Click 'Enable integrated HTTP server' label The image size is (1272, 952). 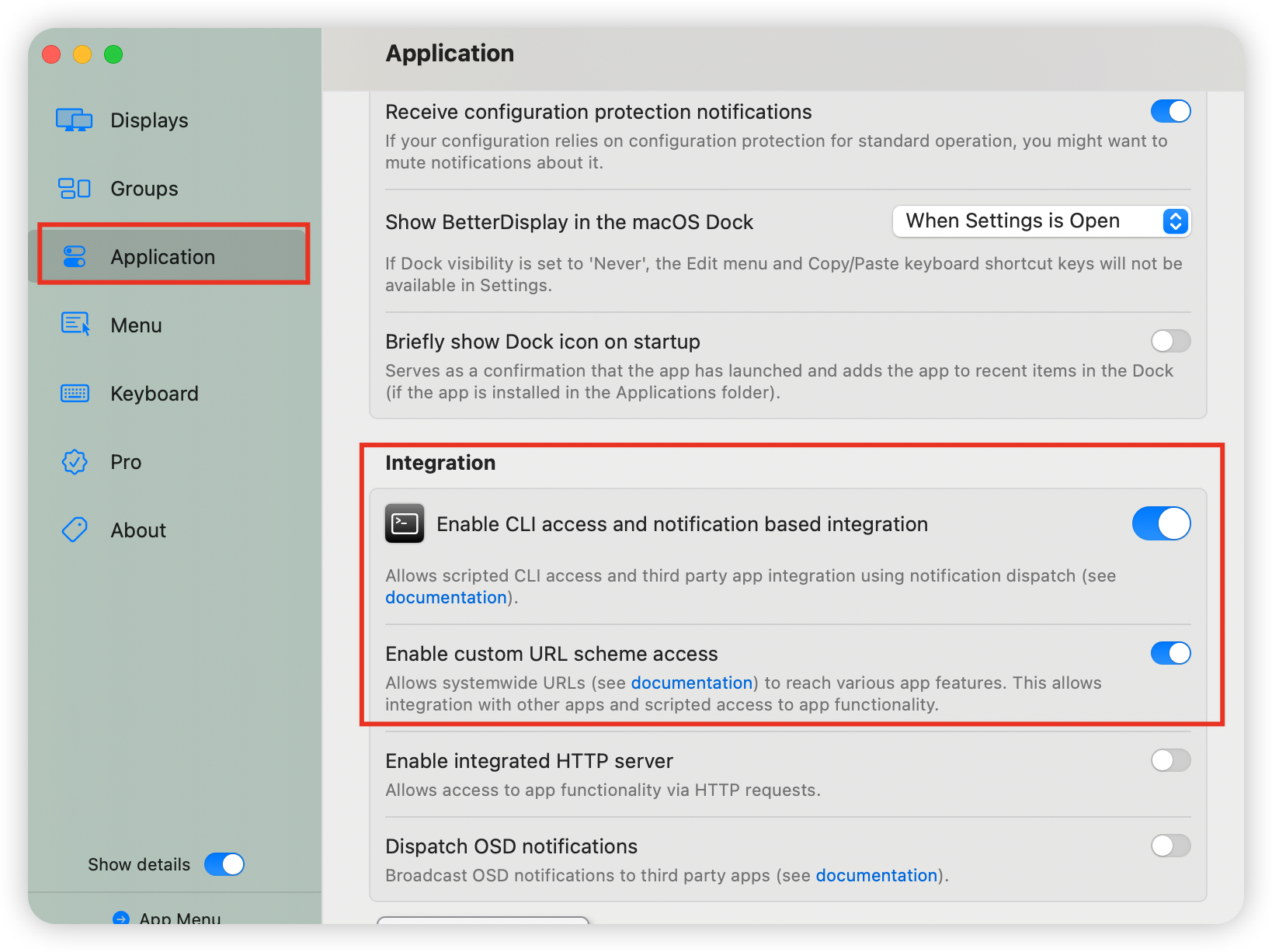coord(529,761)
